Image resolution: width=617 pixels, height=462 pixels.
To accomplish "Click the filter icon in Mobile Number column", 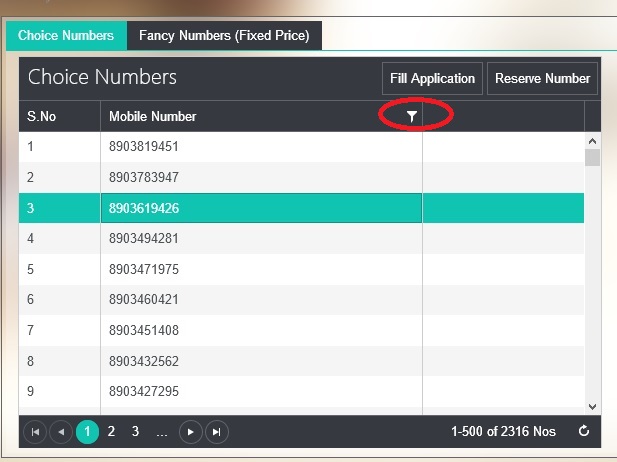I will pos(411,117).
